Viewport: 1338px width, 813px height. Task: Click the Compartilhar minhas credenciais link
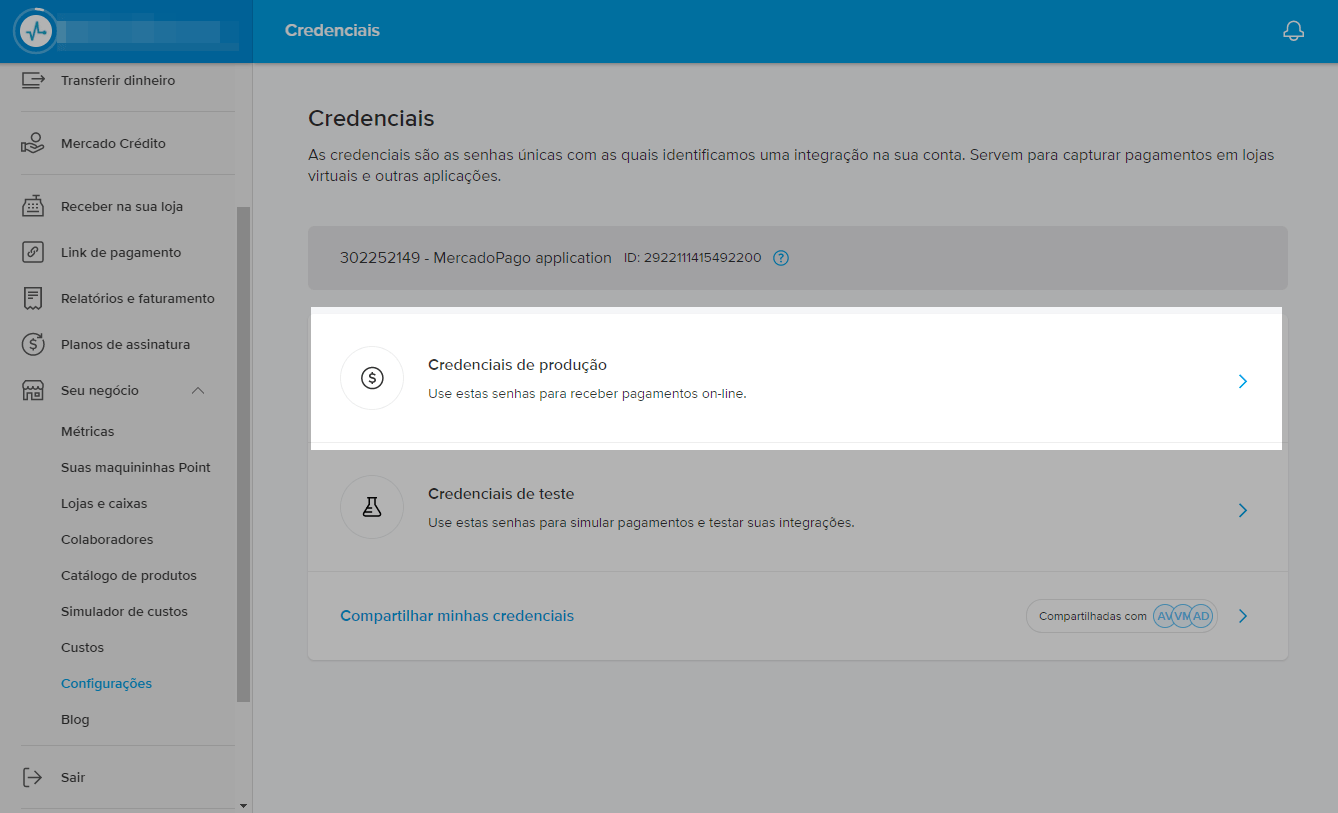point(457,616)
